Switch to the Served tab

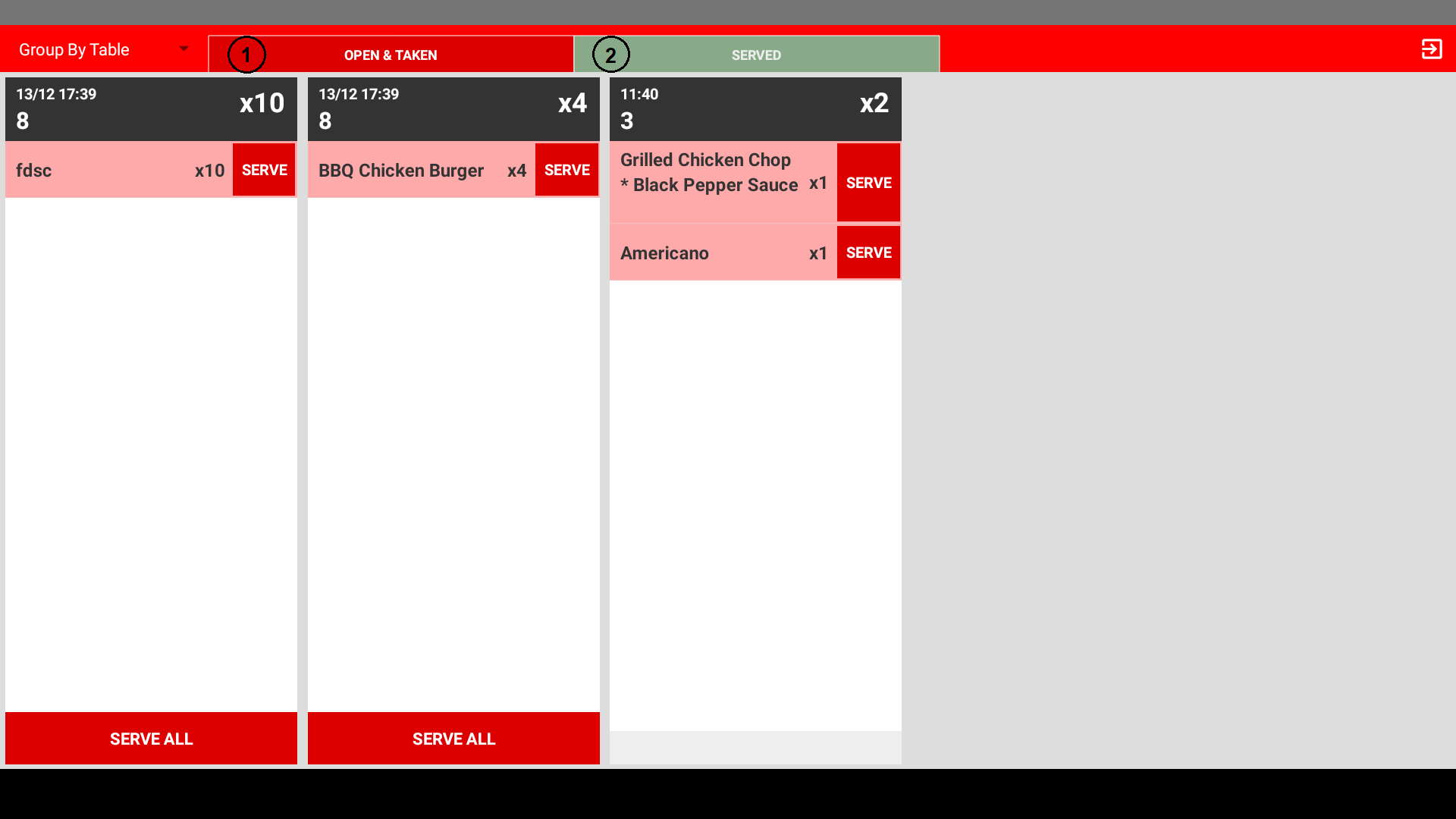click(756, 55)
